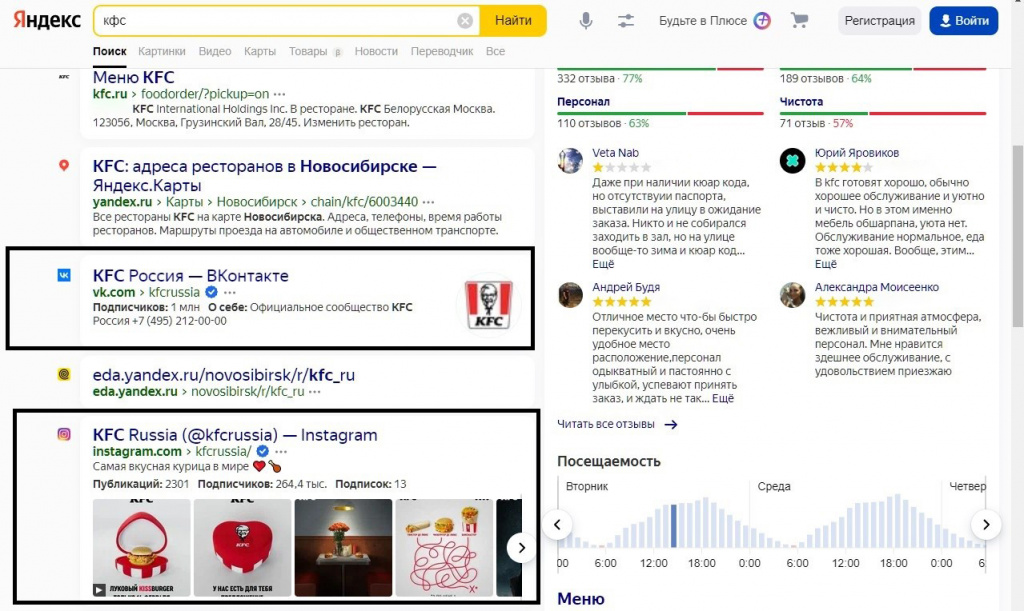Click the VK favicon beside KFC Россия
The height and width of the screenshot is (611, 1024).
(x=64, y=275)
